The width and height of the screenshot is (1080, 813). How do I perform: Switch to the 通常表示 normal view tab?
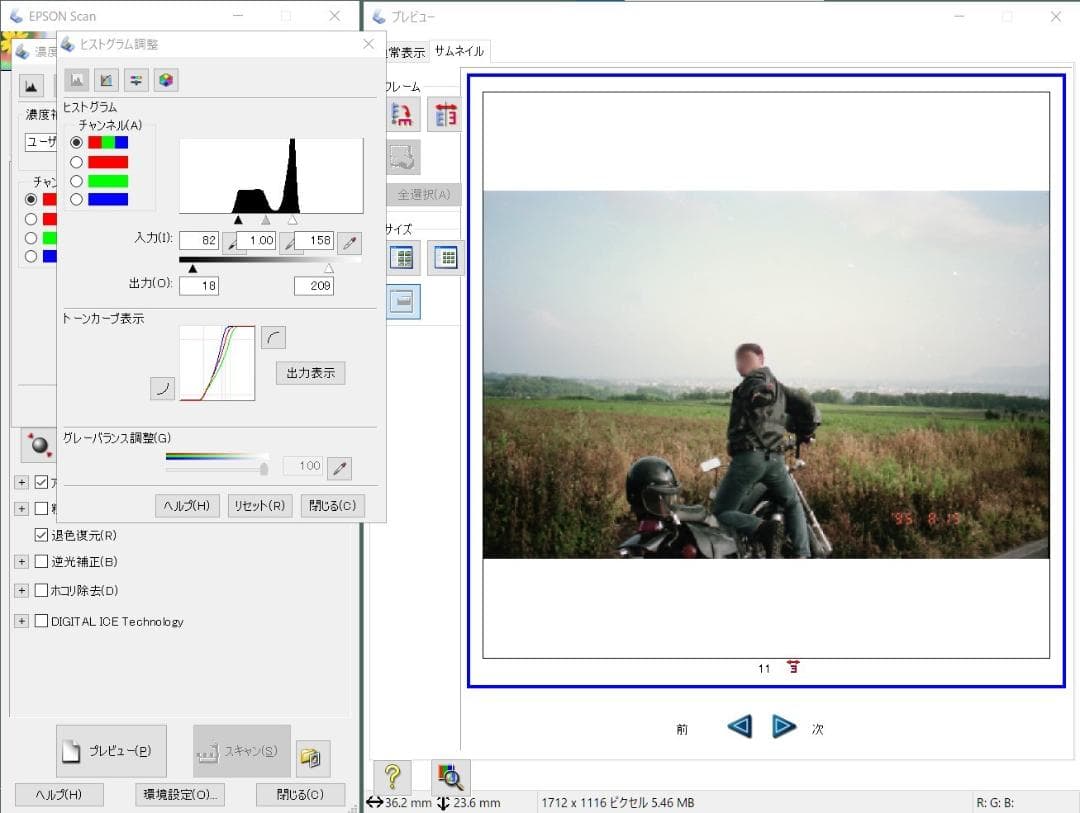tap(405, 52)
